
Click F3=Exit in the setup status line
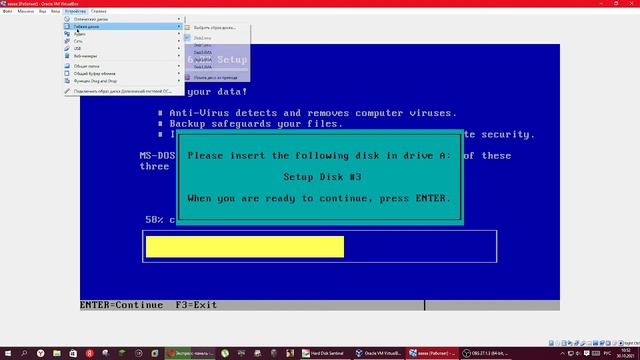196,305
